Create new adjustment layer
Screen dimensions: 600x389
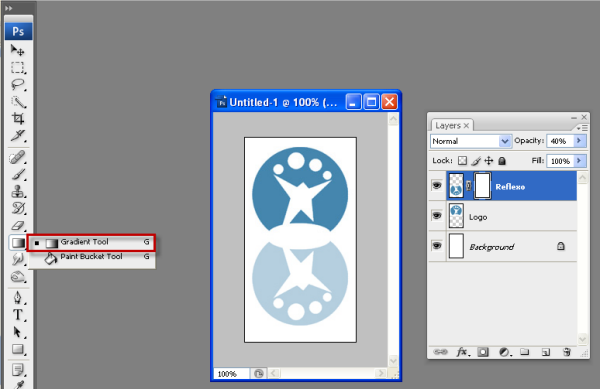point(504,352)
